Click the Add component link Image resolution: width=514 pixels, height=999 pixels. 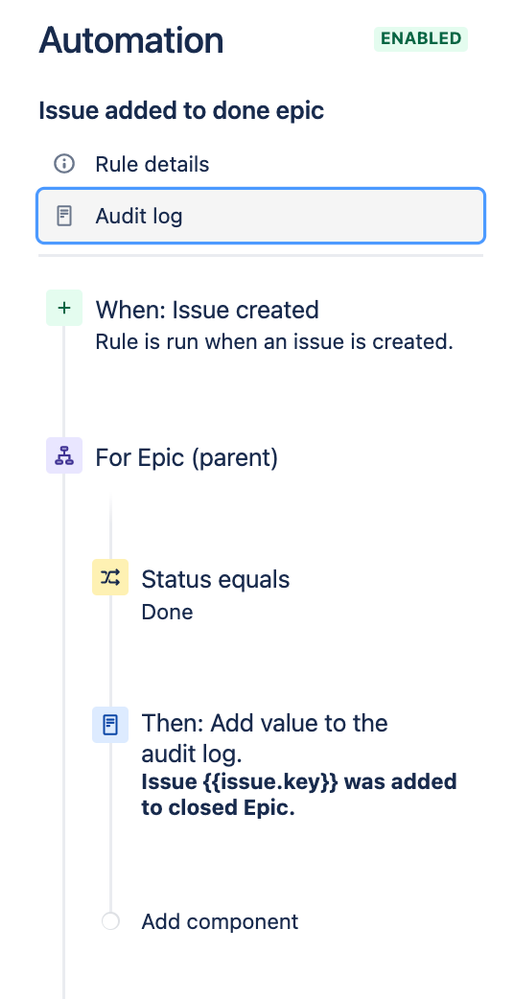click(x=220, y=921)
